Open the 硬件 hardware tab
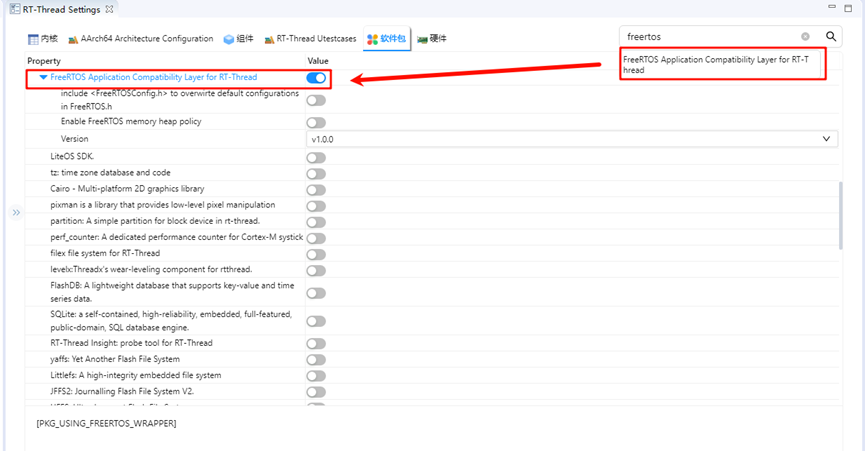Screen dimensions: 865x451 [432, 39]
